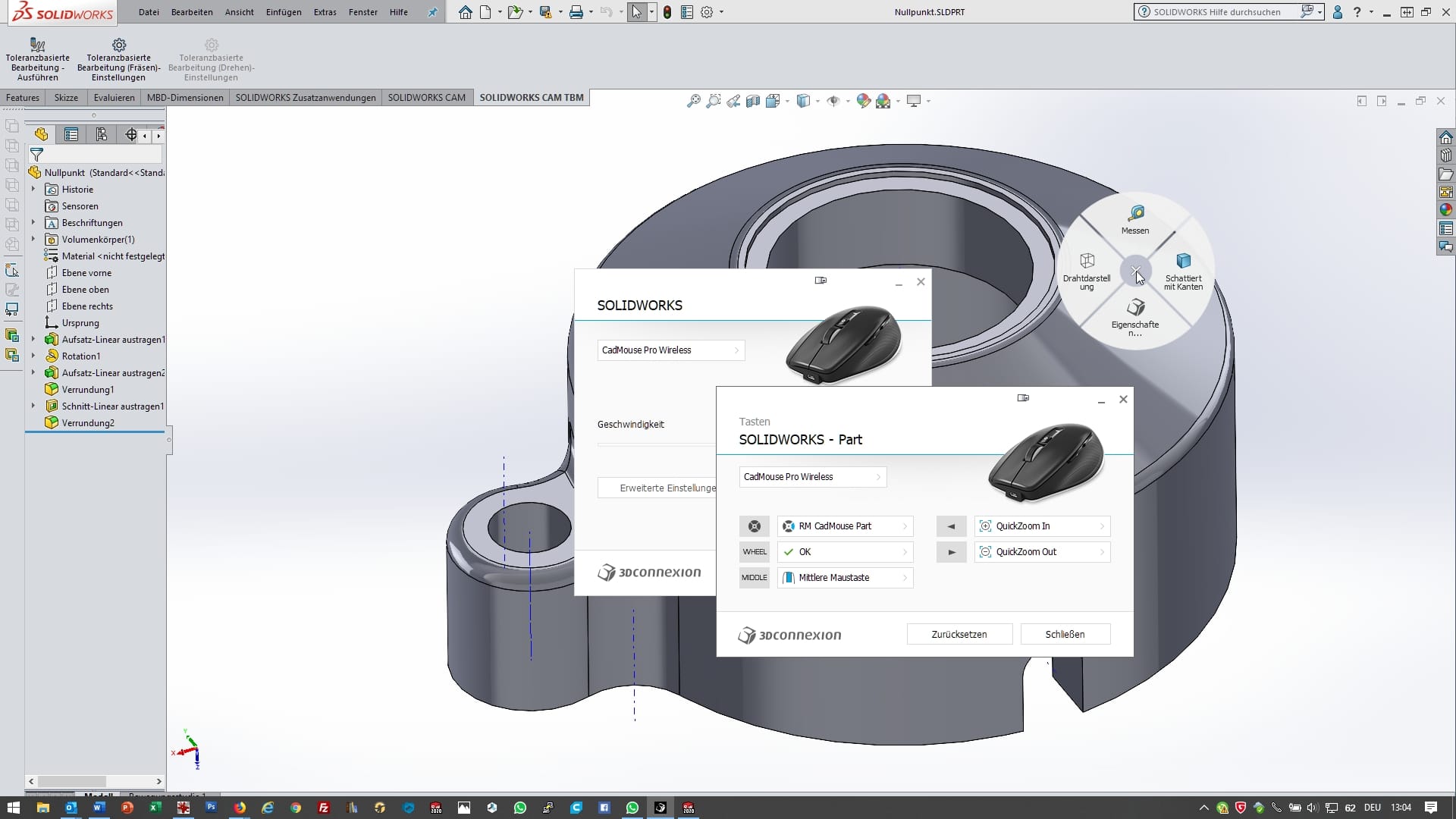Open the Einfügen menu
Image resolution: width=1456 pixels, height=819 pixels.
pos(284,12)
